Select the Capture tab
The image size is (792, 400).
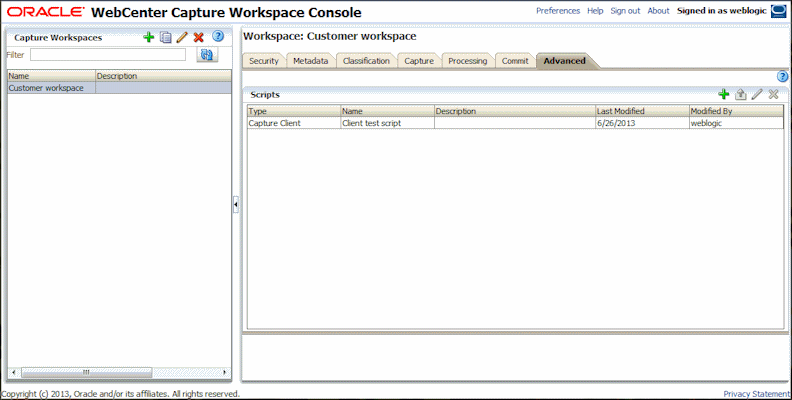[419, 61]
